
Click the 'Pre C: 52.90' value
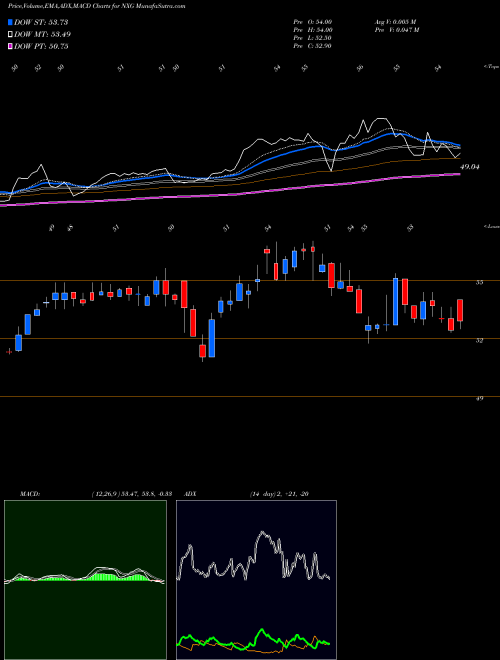tap(314, 46)
